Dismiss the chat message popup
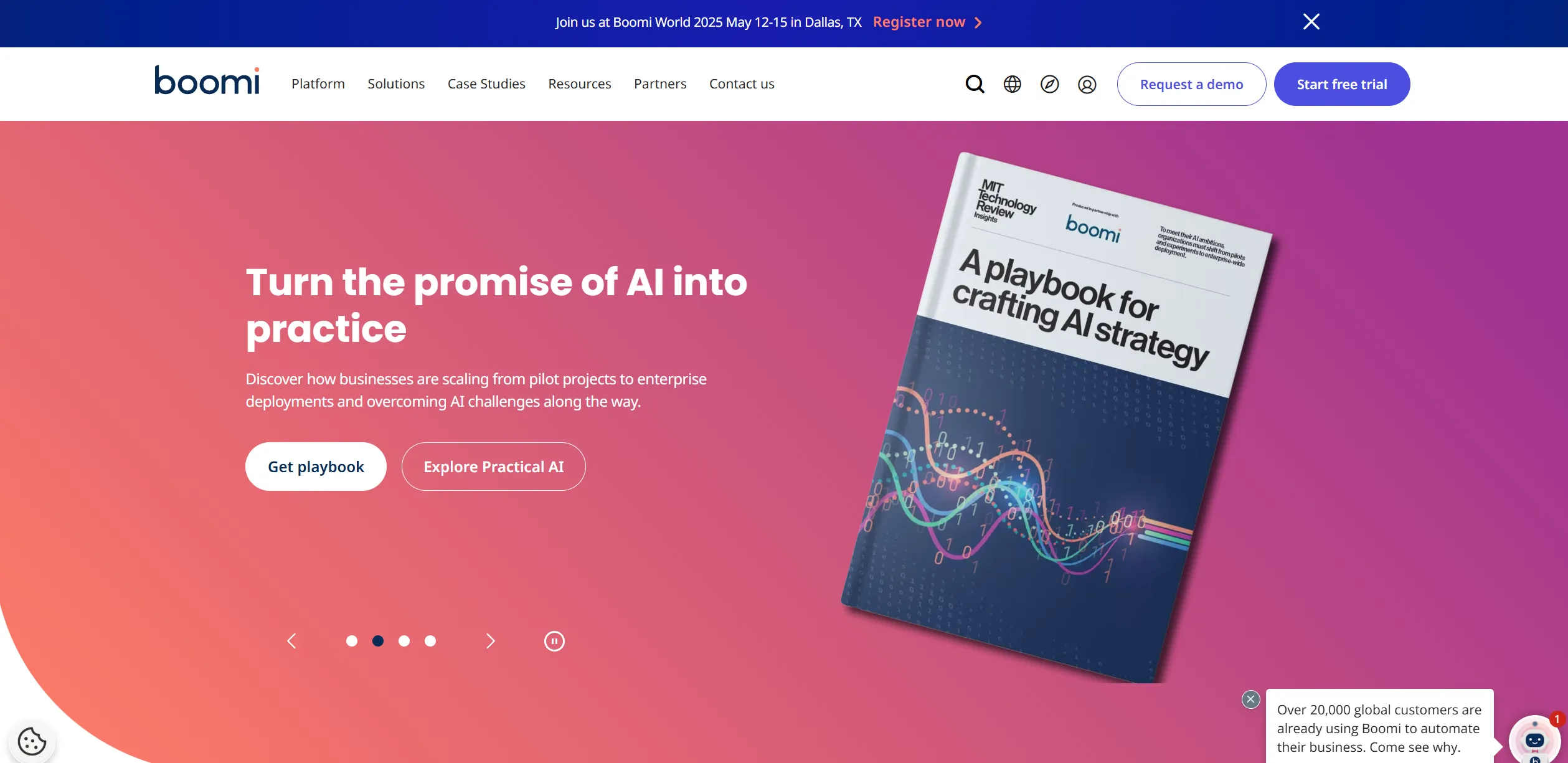This screenshot has height=763, width=1568. click(1250, 699)
